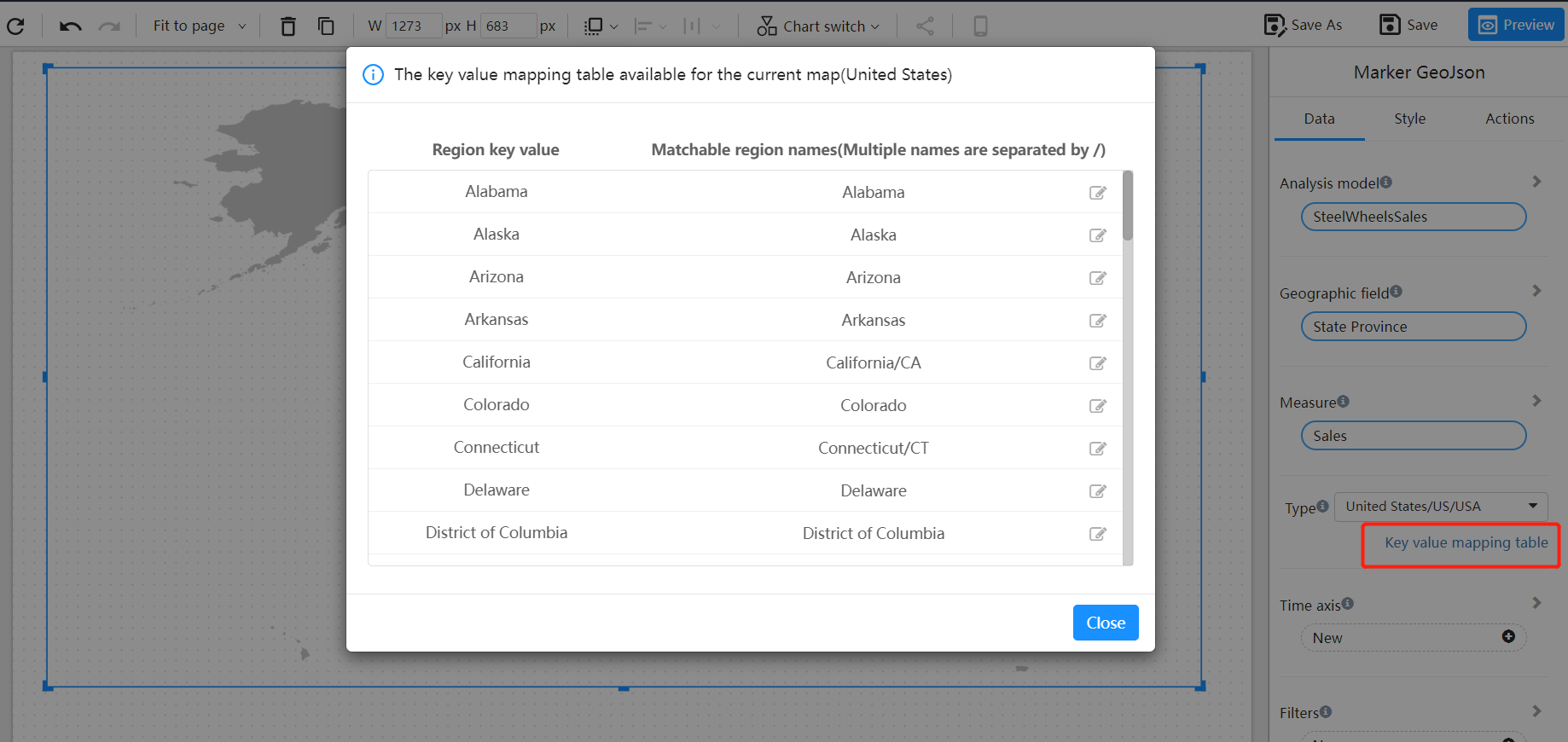Select the Connecticut/CT matchable names cell
Image resolution: width=1568 pixels, height=742 pixels.
(873, 449)
